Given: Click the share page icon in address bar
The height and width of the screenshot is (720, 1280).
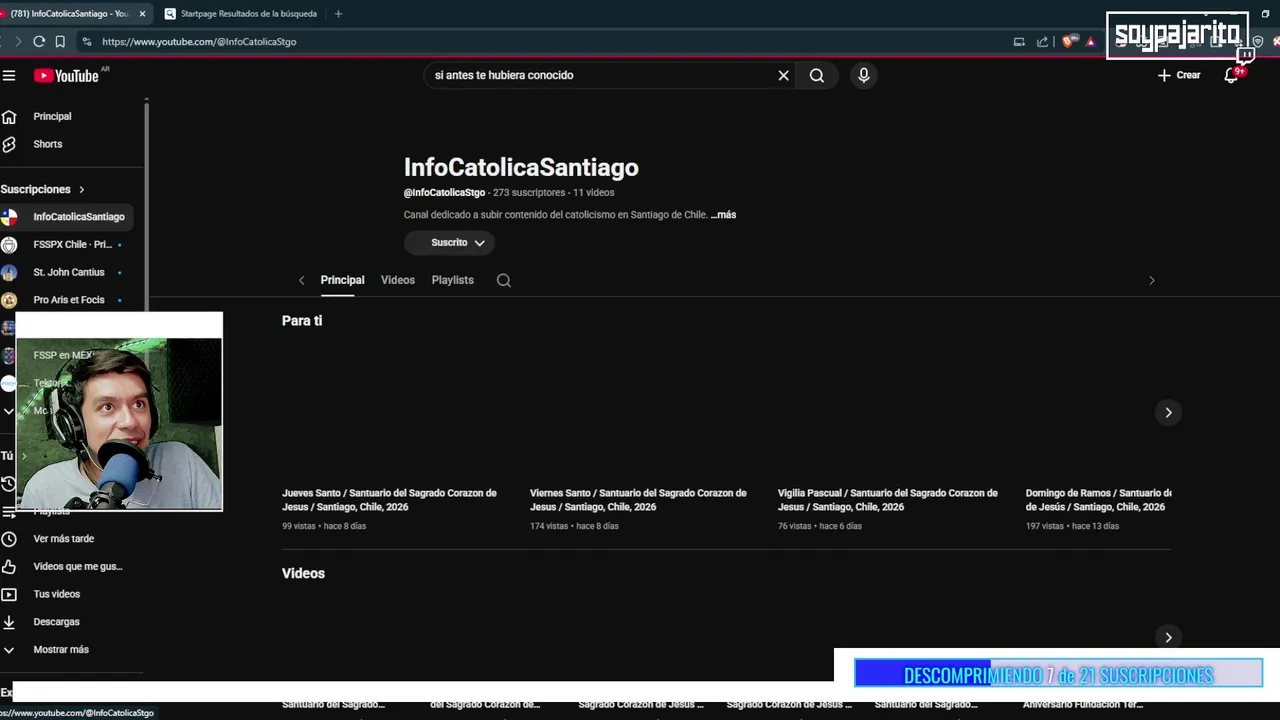Looking at the screenshot, I should coord(1043,41).
